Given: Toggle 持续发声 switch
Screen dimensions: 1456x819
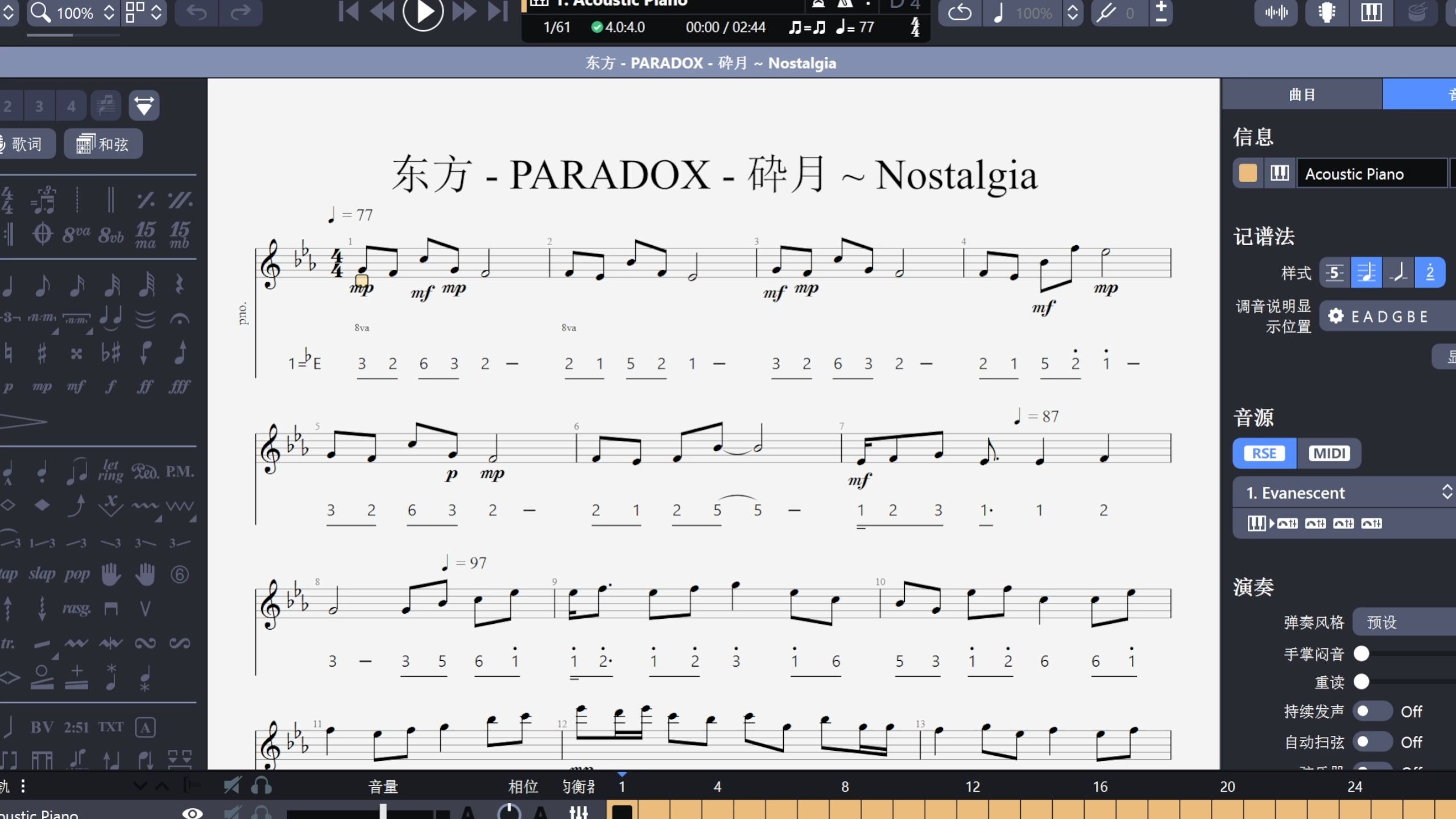Looking at the screenshot, I should click(x=1372, y=711).
